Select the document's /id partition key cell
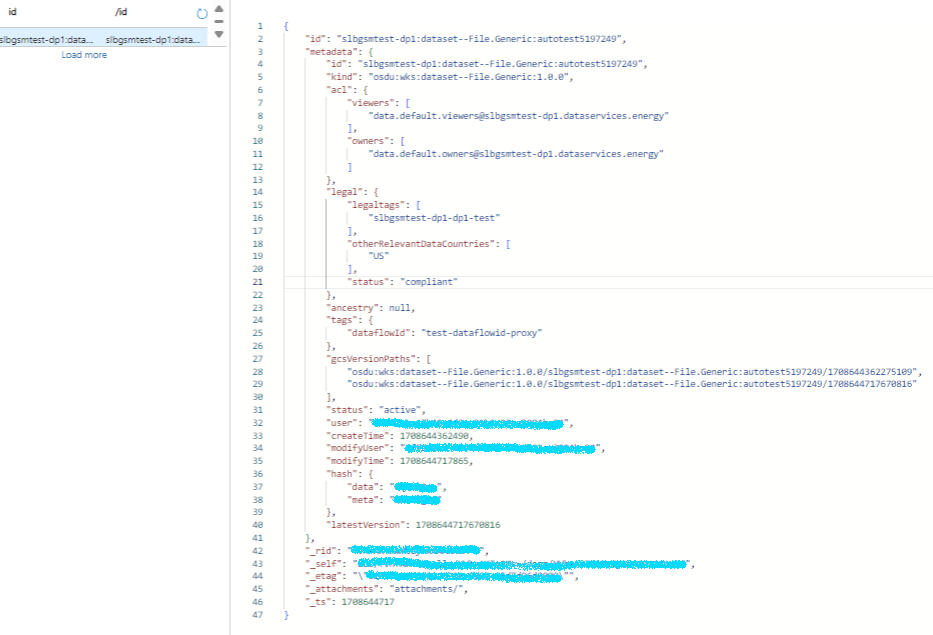This screenshot has width=933, height=635. [x=152, y=40]
